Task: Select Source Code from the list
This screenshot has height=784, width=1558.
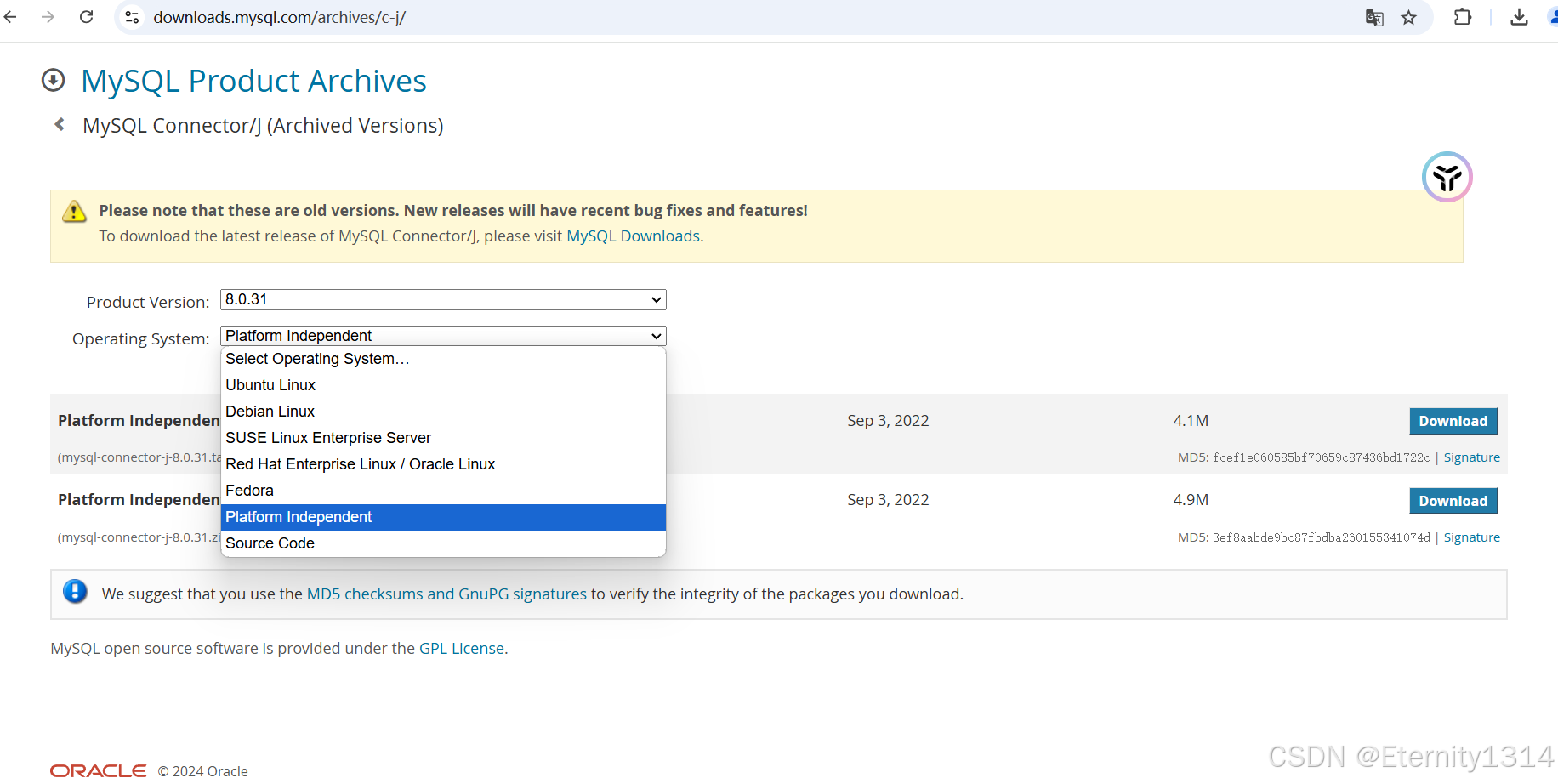Action: pyautogui.click(x=443, y=543)
